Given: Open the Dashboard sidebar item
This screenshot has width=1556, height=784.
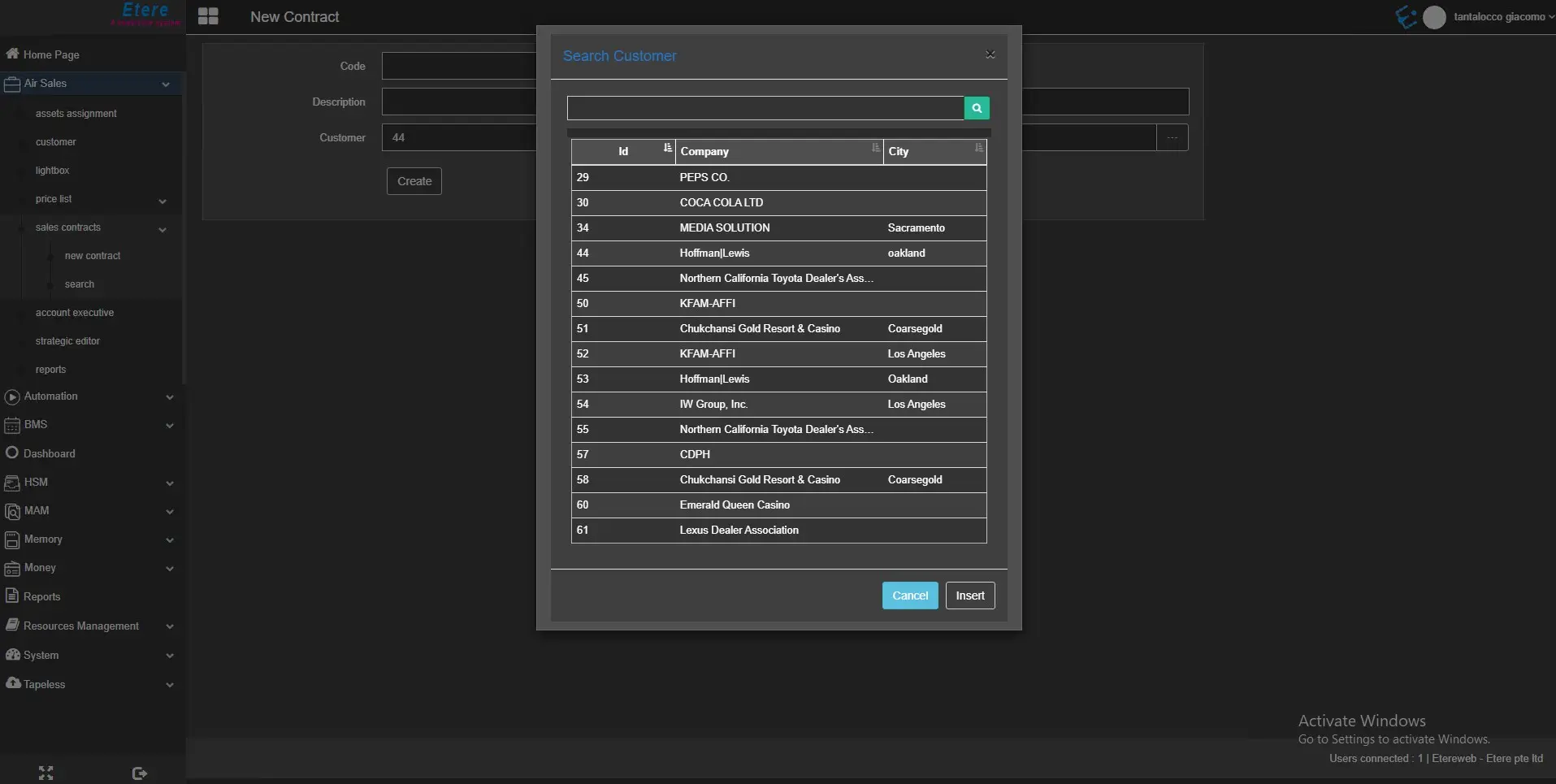Looking at the screenshot, I should click(x=49, y=453).
